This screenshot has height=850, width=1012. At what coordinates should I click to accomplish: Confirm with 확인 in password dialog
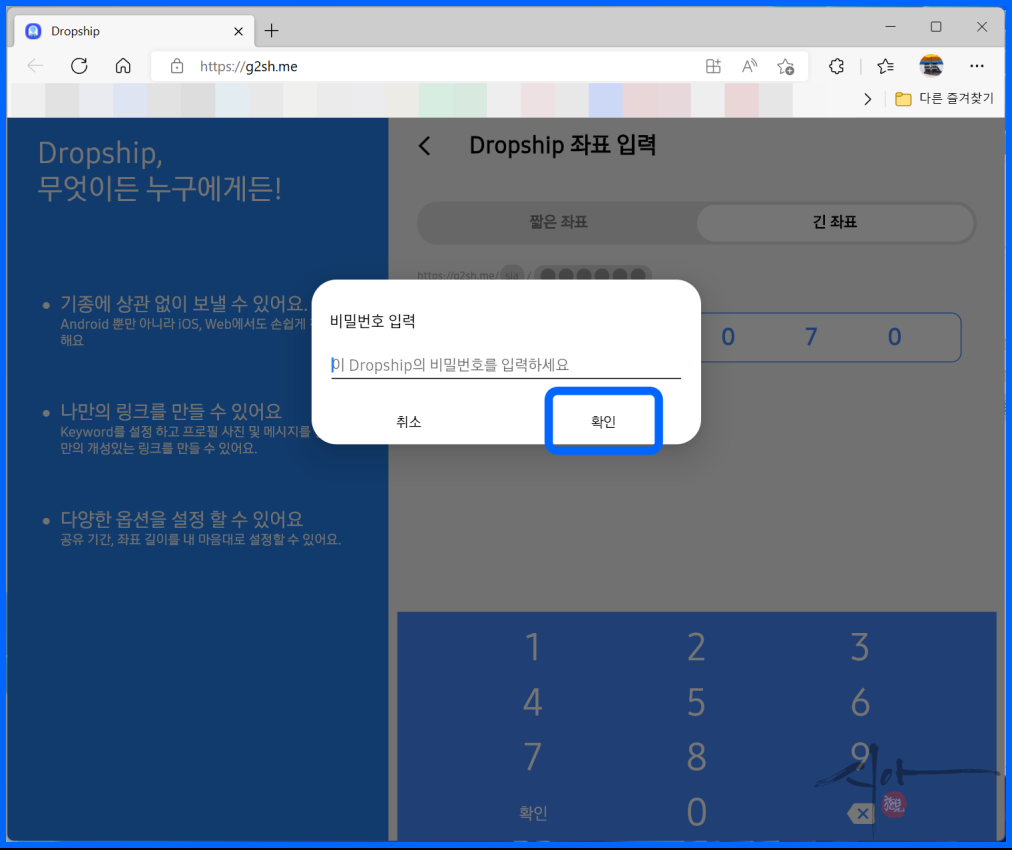click(x=603, y=421)
